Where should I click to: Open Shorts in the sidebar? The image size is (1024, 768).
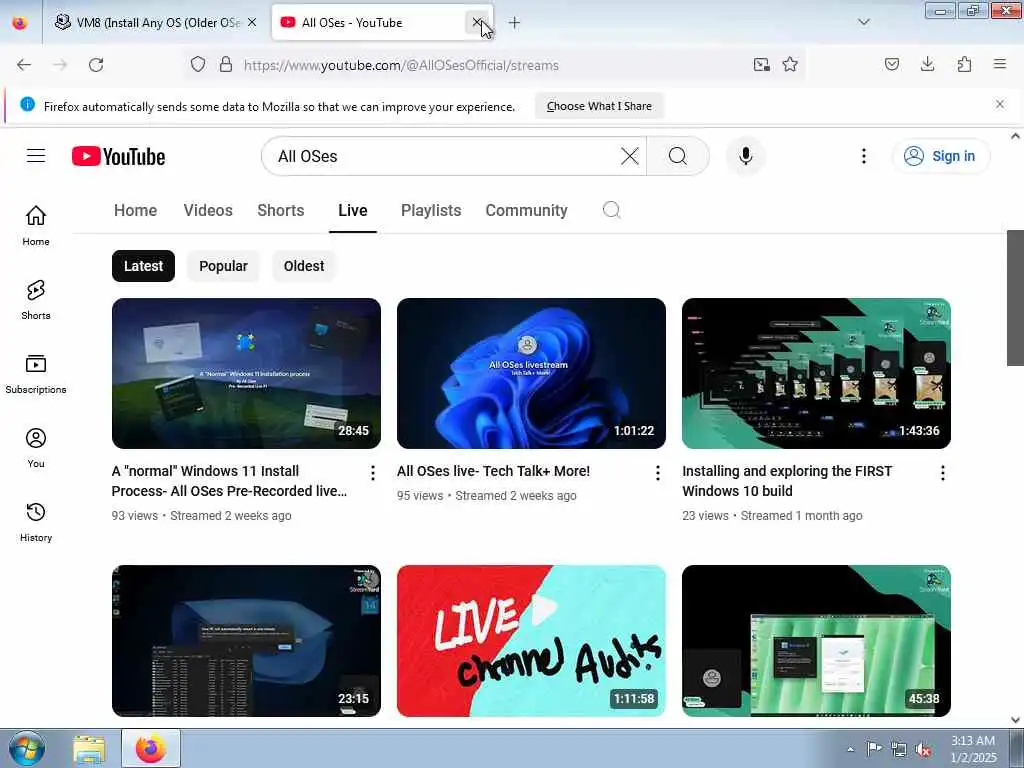pyautogui.click(x=36, y=300)
